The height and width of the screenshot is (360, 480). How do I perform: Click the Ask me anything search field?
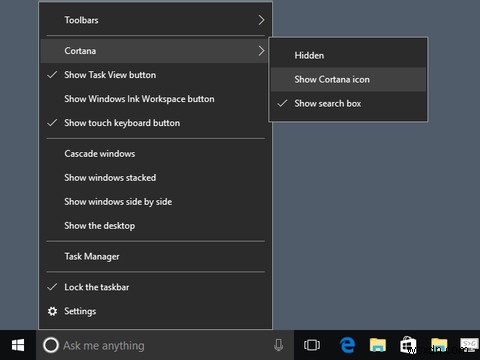tap(165, 345)
